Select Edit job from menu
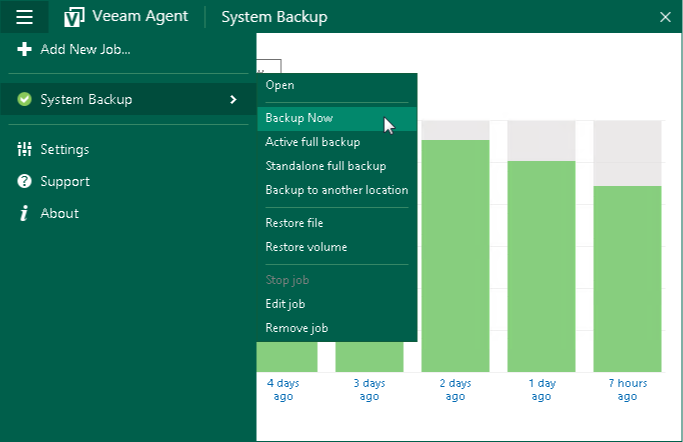The image size is (683, 442). point(285,304)
